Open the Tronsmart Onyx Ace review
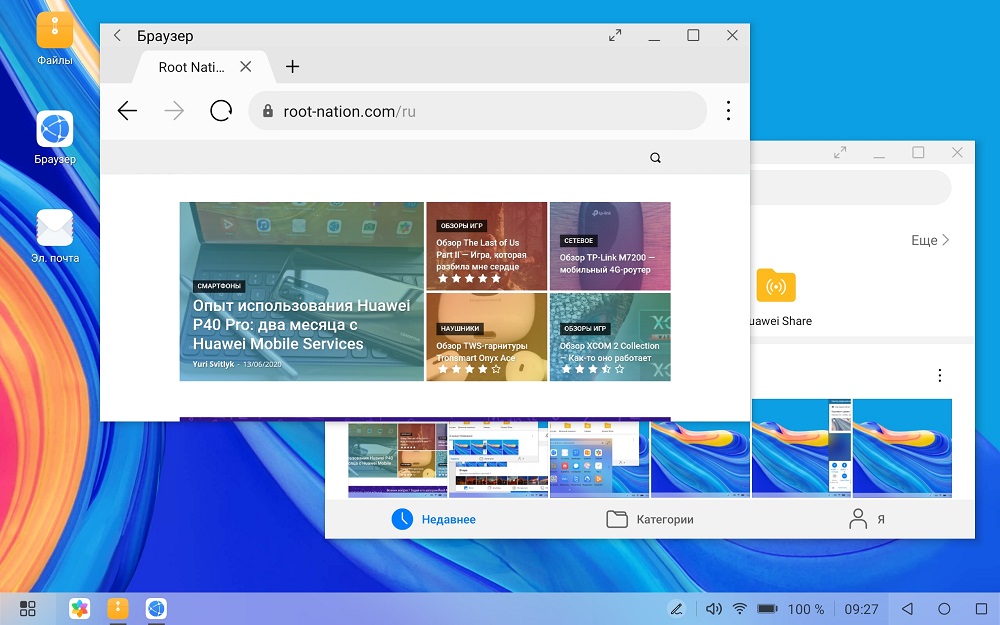Viewport: 1000px width, 625px height. pos(487,337)
